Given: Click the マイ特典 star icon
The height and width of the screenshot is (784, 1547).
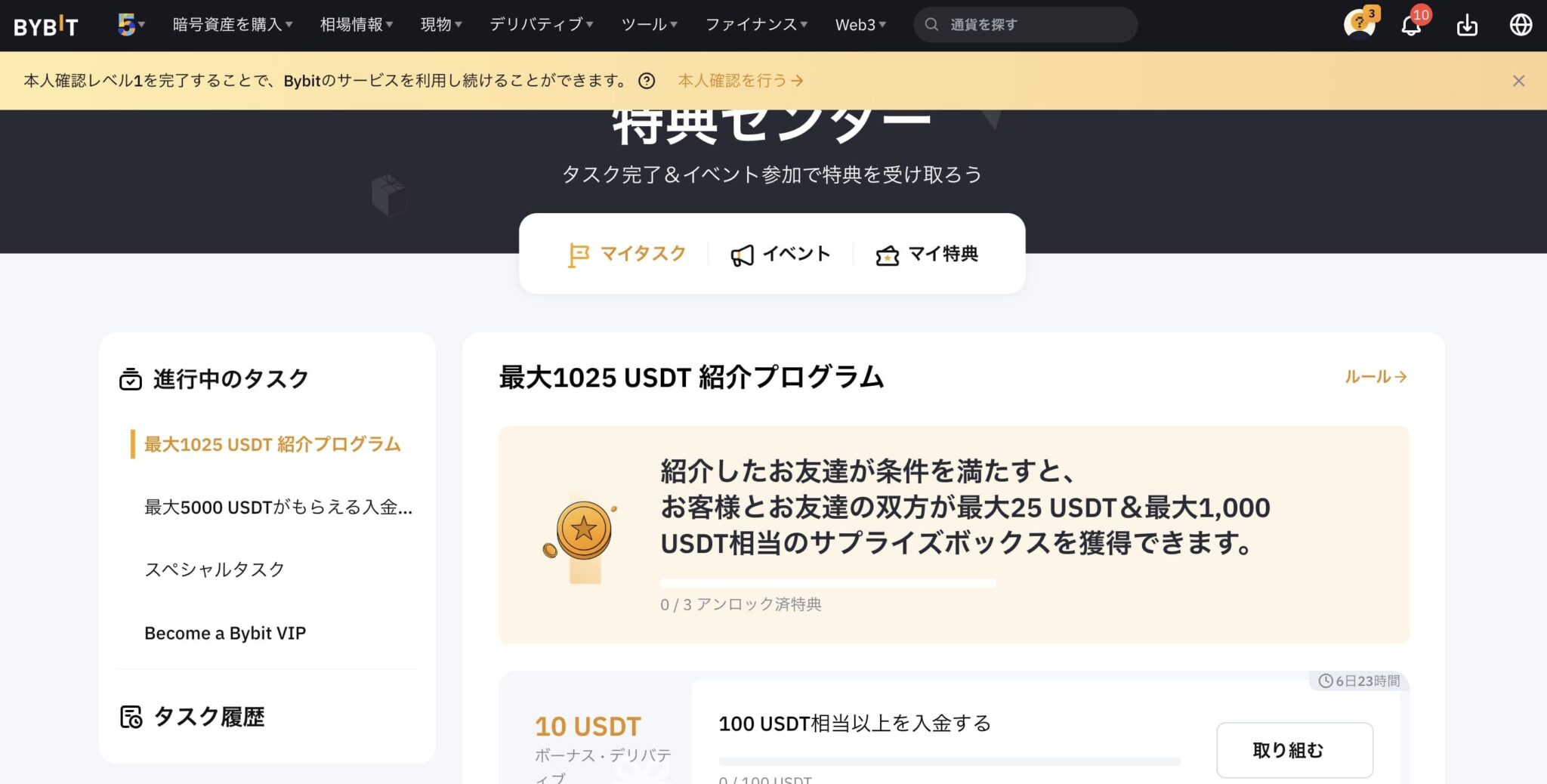Looking at the screenshot, I should coord(887,255).
